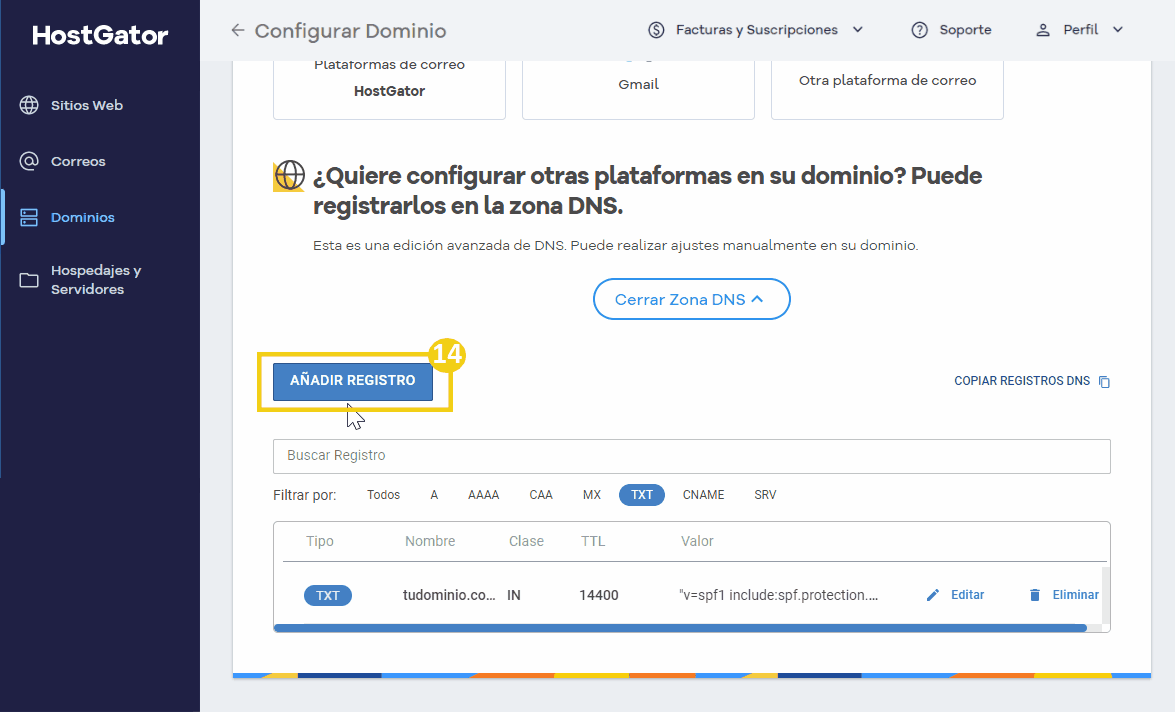Filter records by MX type
The image size is (1175, 712).
click(592, 495)
